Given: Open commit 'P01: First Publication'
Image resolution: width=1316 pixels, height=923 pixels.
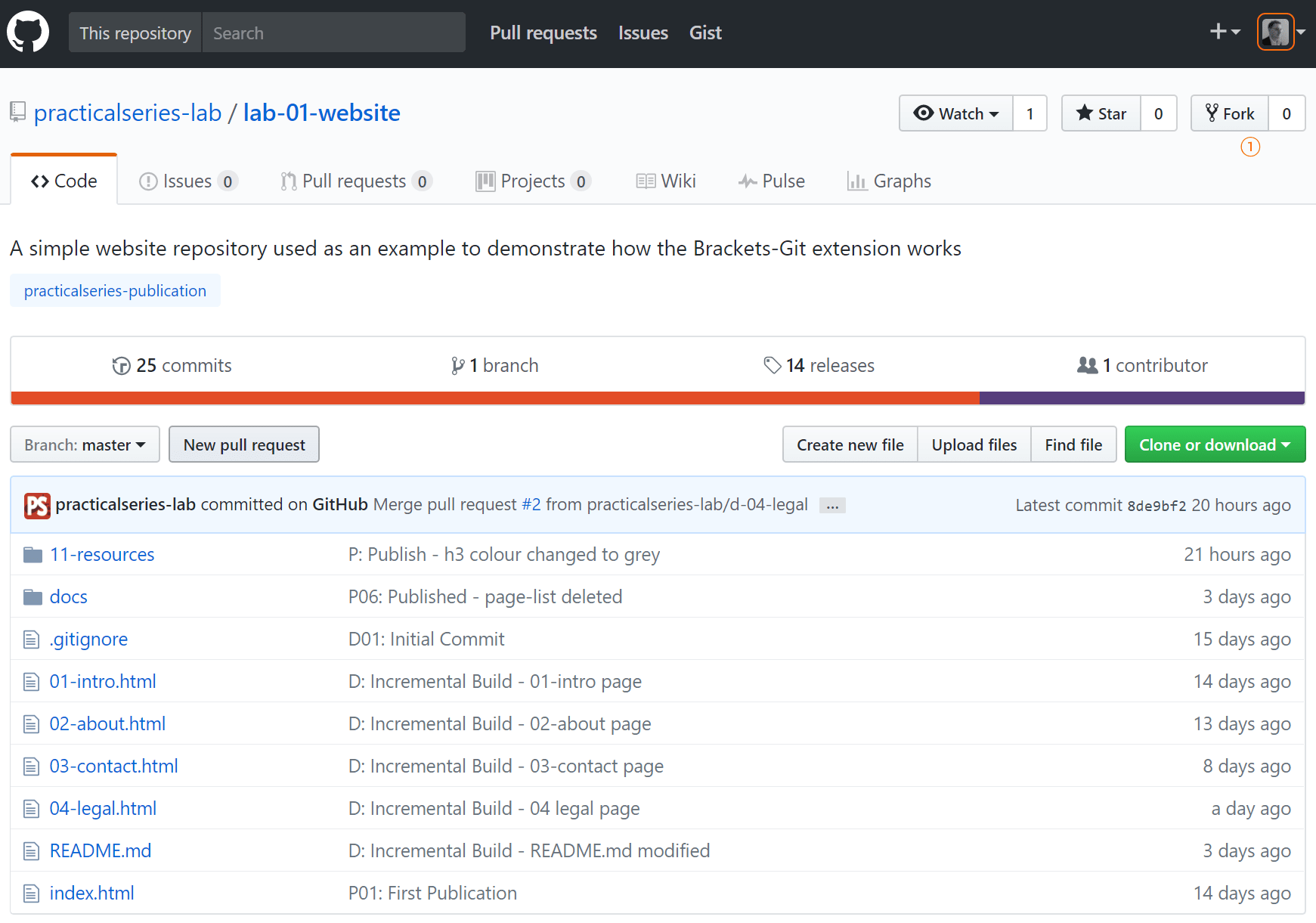Looking at the screenshot, I should click(432, 894).
